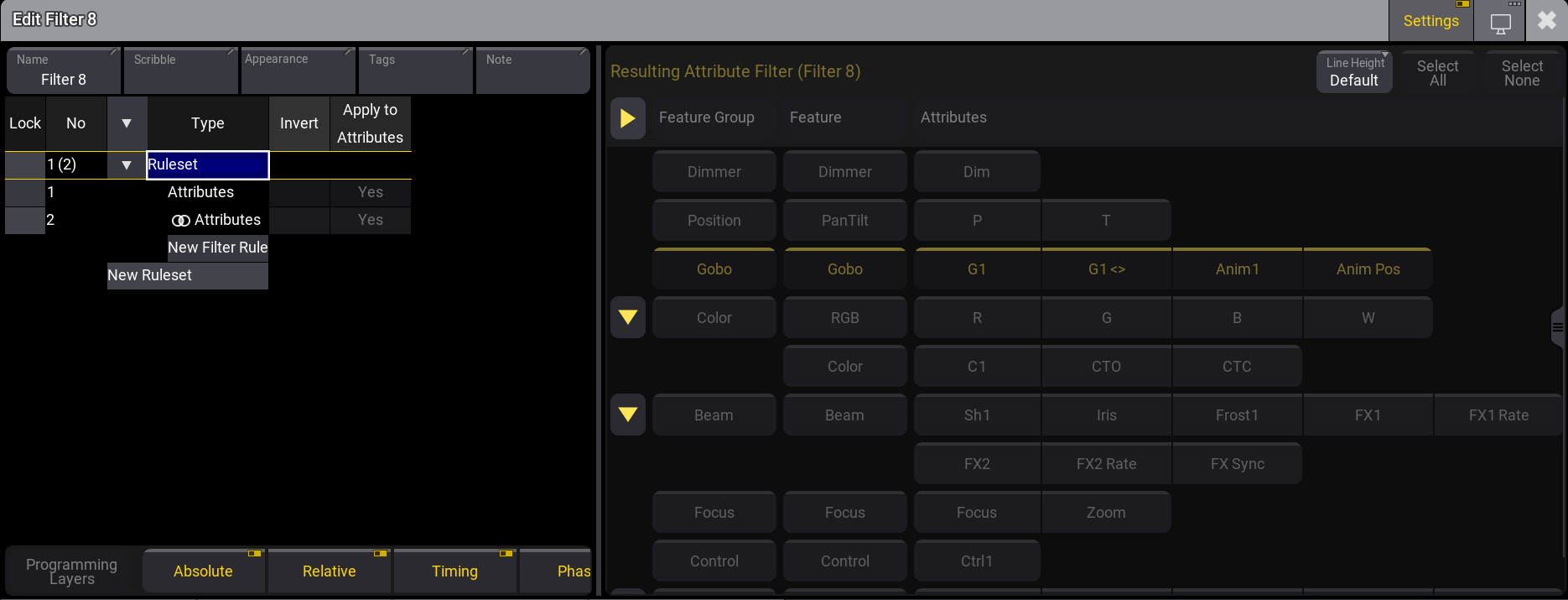Viewport: 1568px width, 600px height.
Task: Click Select None button
Action: (1521, 73)
